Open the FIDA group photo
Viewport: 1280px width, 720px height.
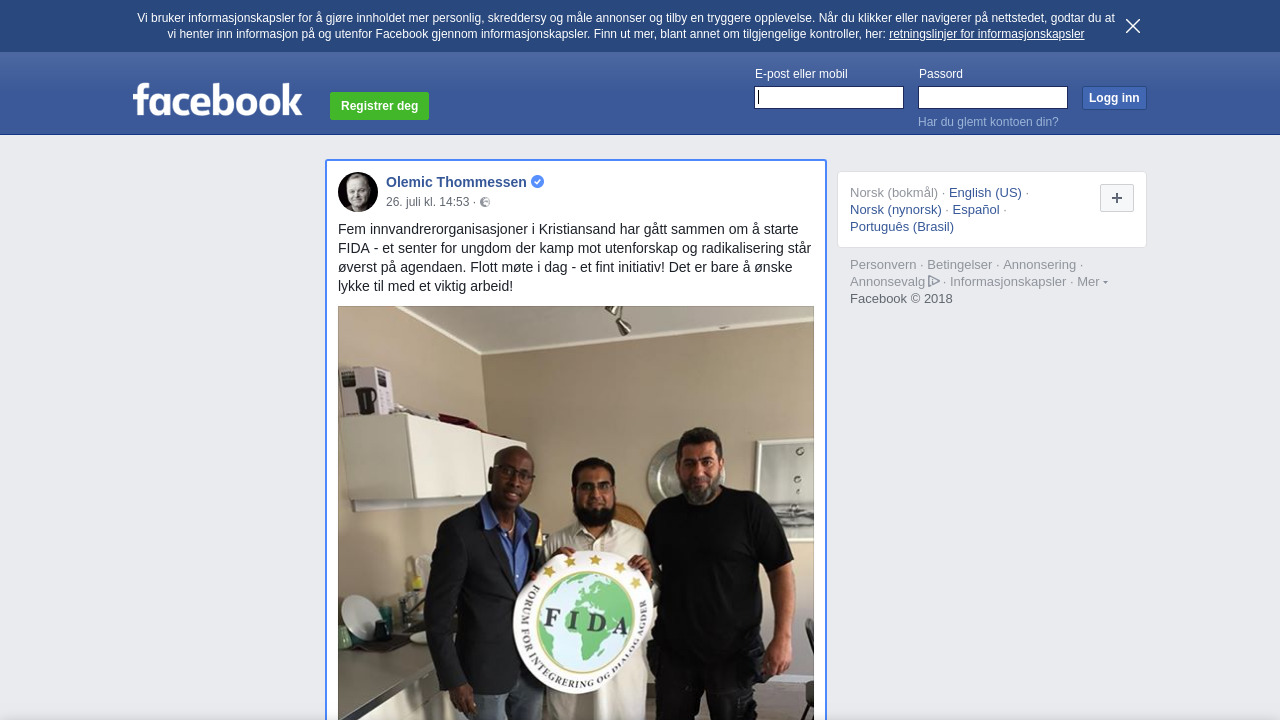point(576,513)
